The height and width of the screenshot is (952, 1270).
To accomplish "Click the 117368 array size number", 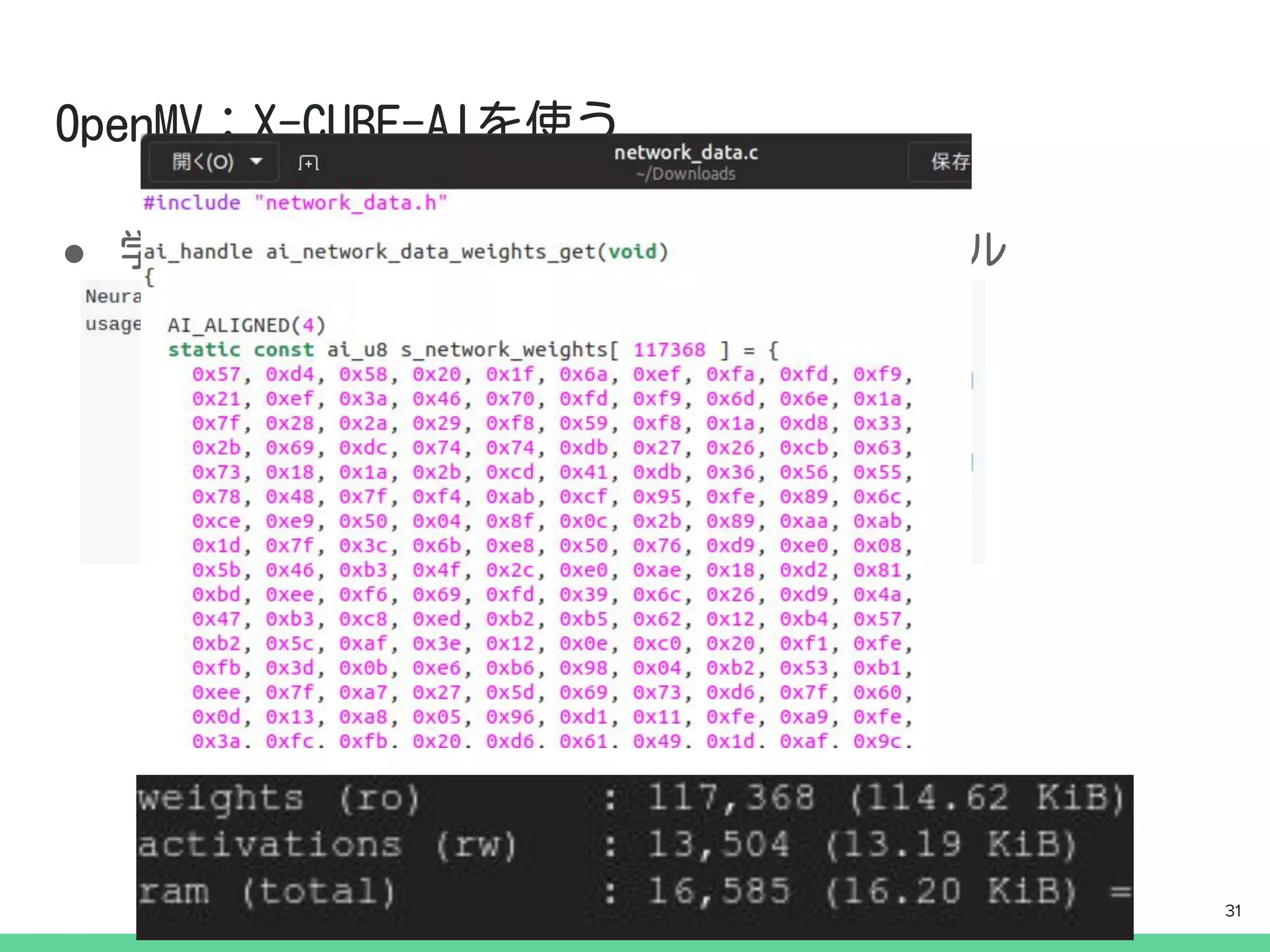I will (668, 350).
